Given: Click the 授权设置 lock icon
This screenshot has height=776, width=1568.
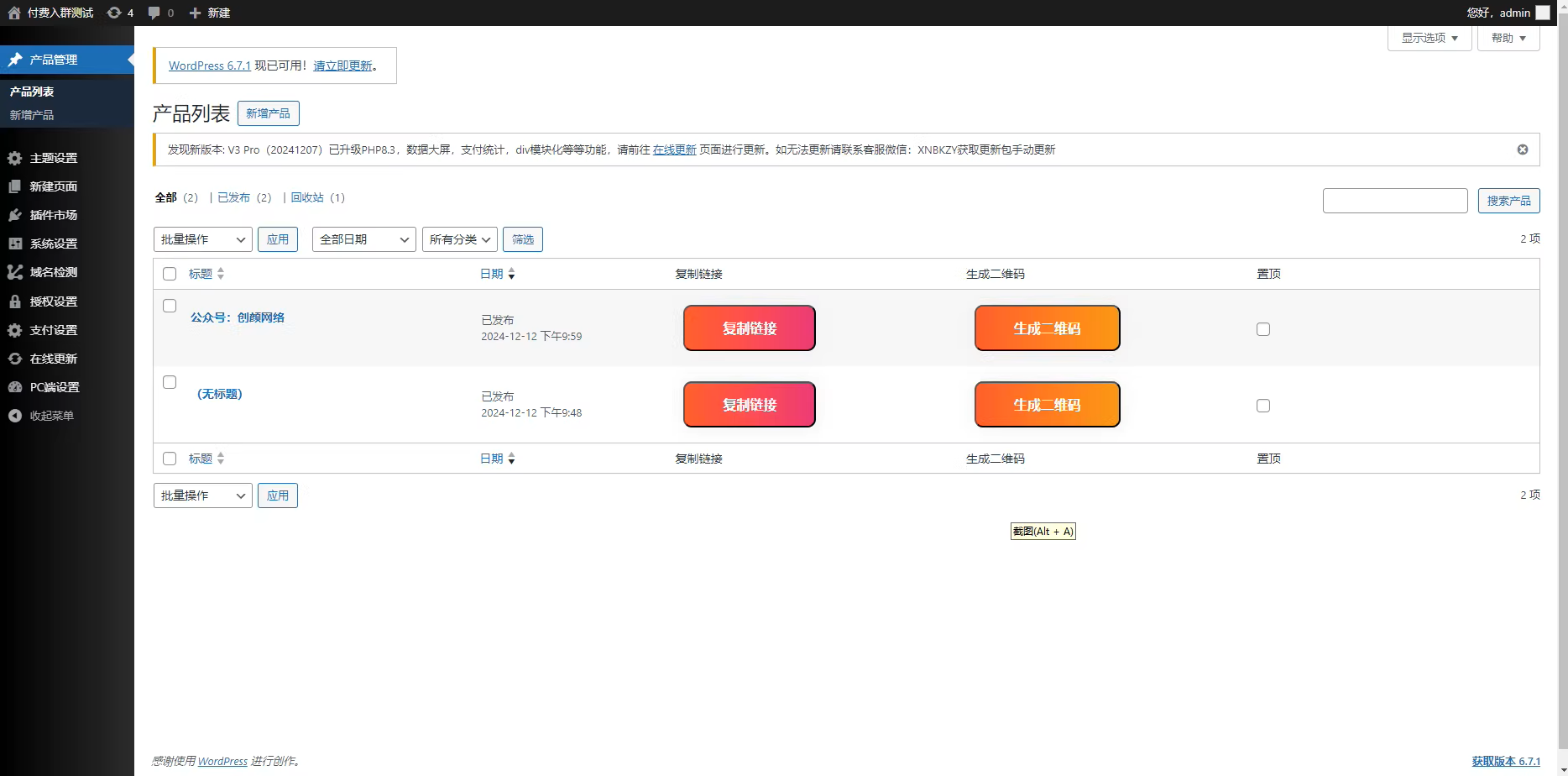Looking at the screenshot, I should click(14, 301).
